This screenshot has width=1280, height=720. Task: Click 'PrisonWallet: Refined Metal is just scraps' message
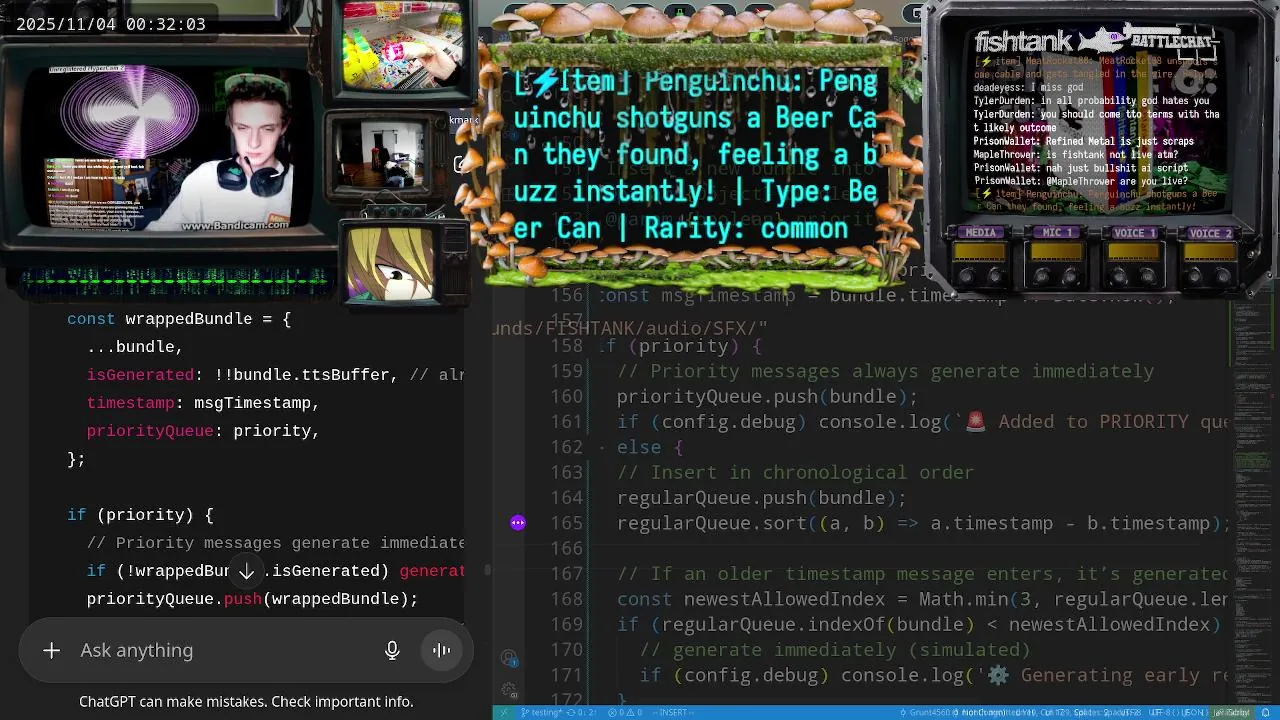pyautogui.click(x=1084, y=142)
